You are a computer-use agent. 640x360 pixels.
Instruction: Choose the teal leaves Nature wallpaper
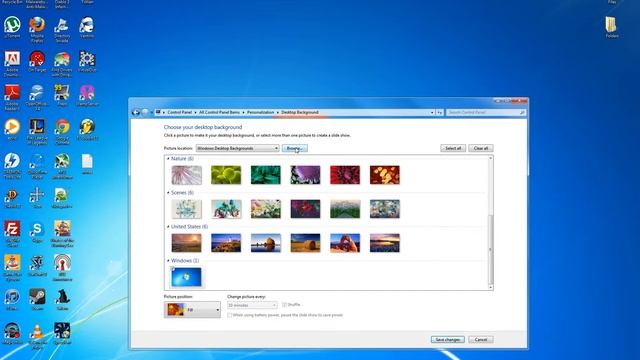(x=266, y=175)
